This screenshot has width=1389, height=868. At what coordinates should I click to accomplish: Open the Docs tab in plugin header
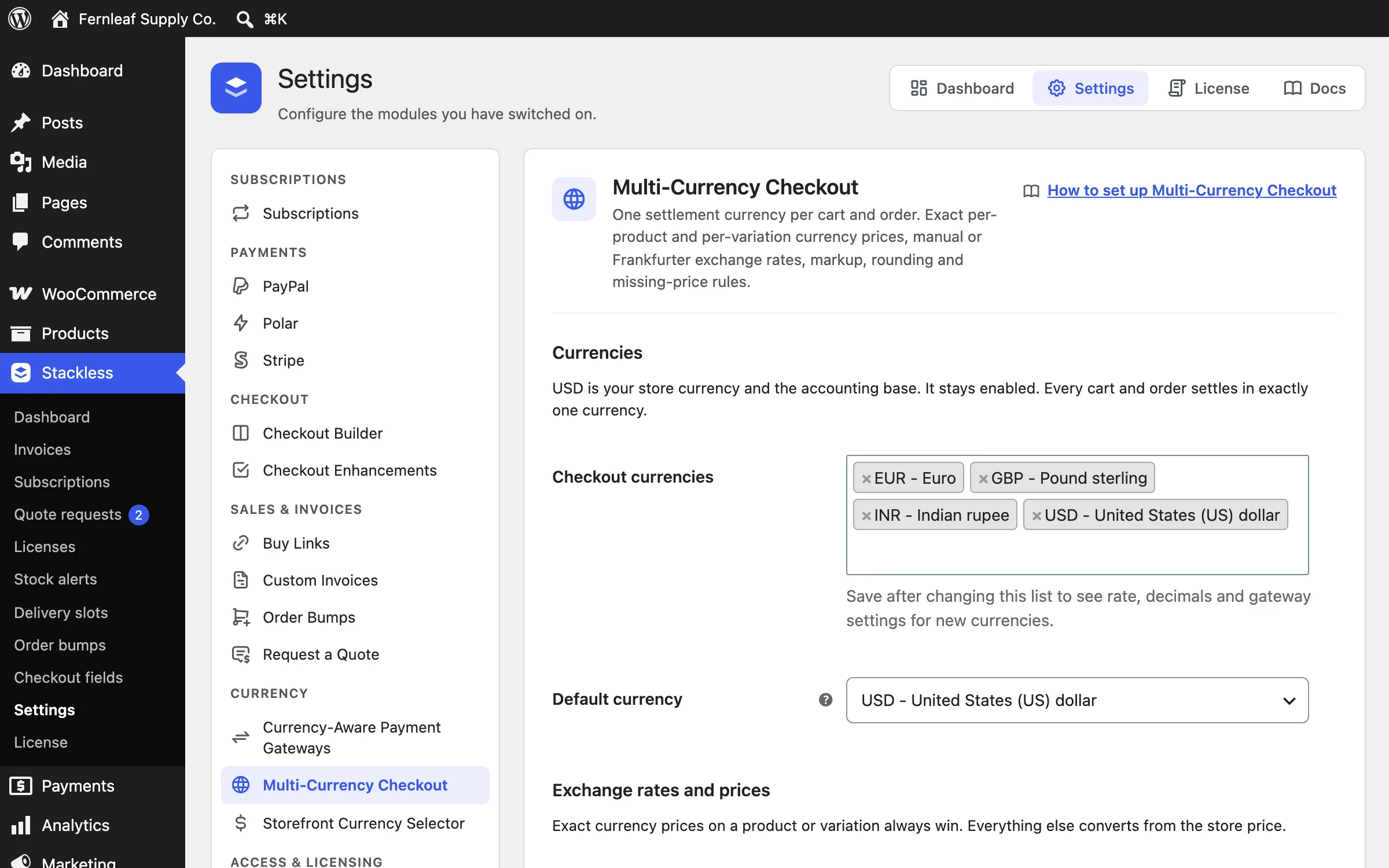click(1314, 88)
